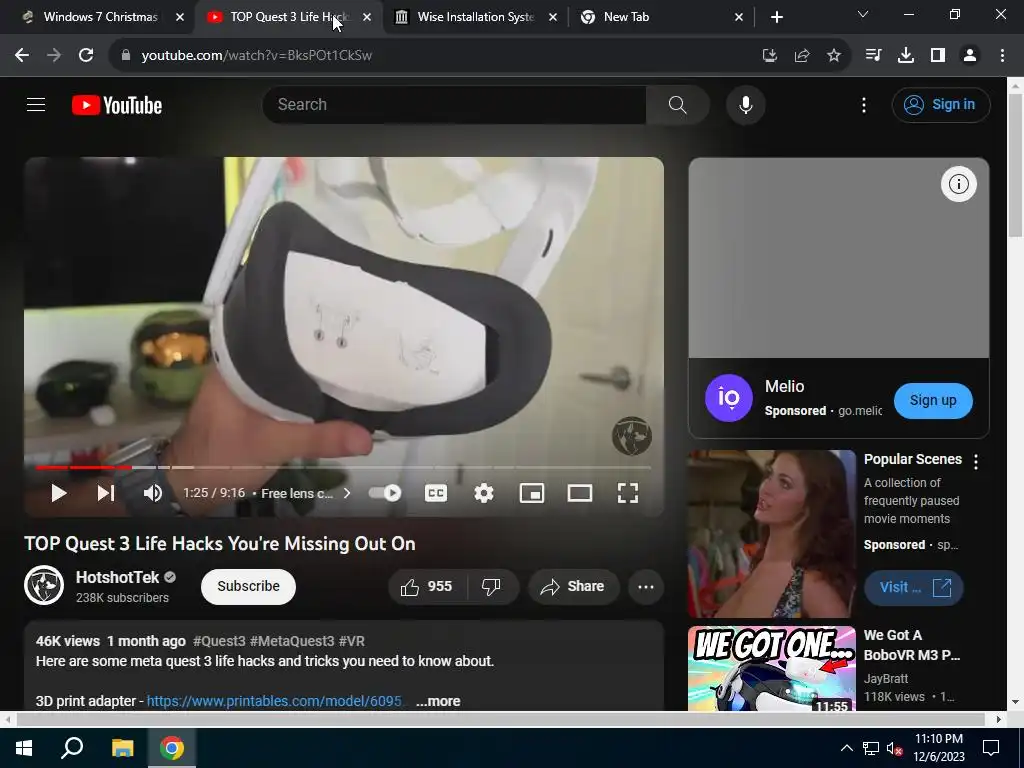Open Popular Scenes ad options menu
Viewport: 1024px width, 768px height.
pyautogui.click(x=976, y=462)
